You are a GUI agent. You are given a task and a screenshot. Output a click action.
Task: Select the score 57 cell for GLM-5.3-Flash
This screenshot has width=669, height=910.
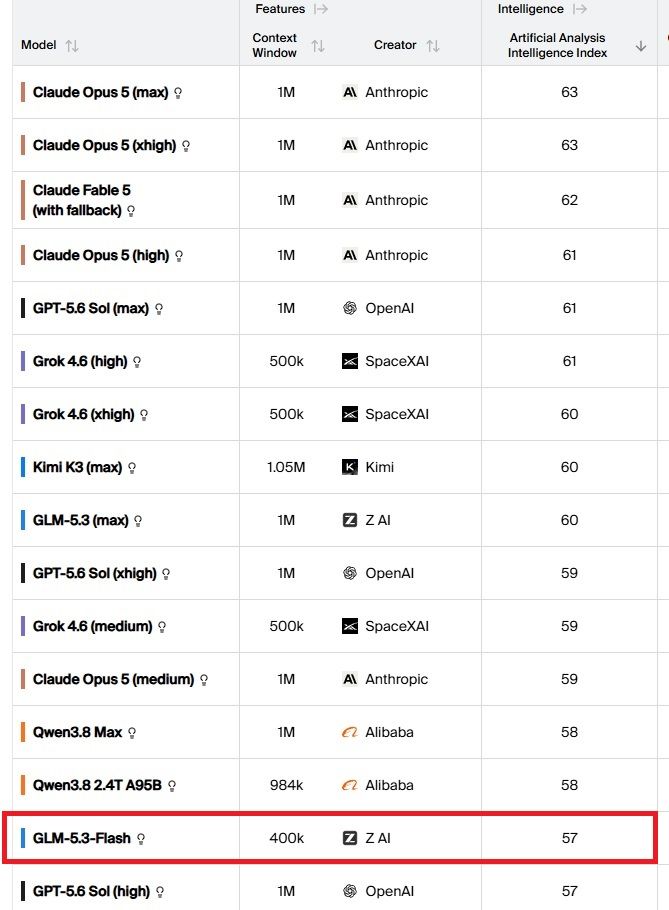click(x=569, y=838)
